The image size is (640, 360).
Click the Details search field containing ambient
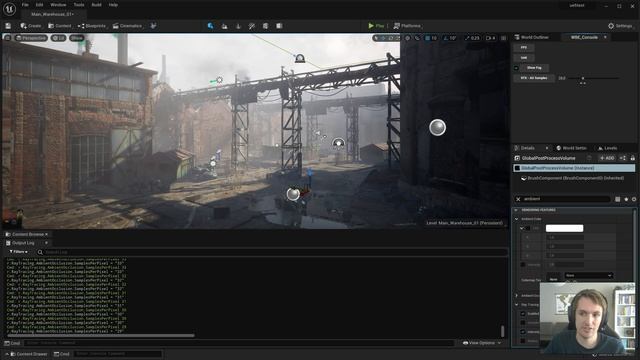pos(567,199)
